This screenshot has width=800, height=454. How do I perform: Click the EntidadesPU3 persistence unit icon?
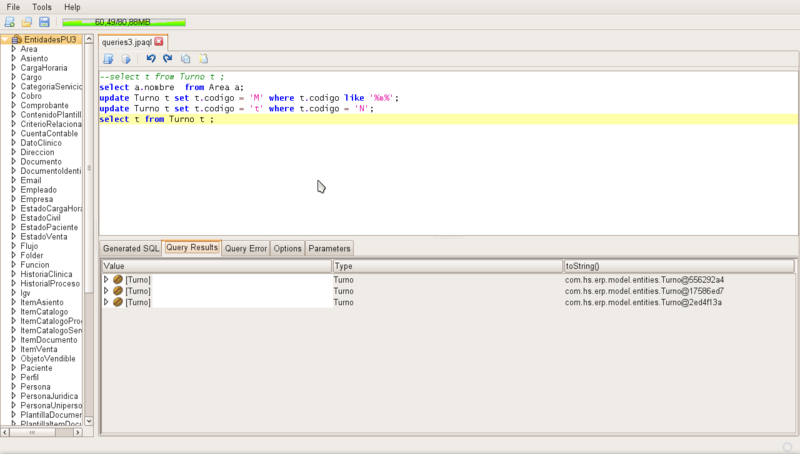coord(17,39)
